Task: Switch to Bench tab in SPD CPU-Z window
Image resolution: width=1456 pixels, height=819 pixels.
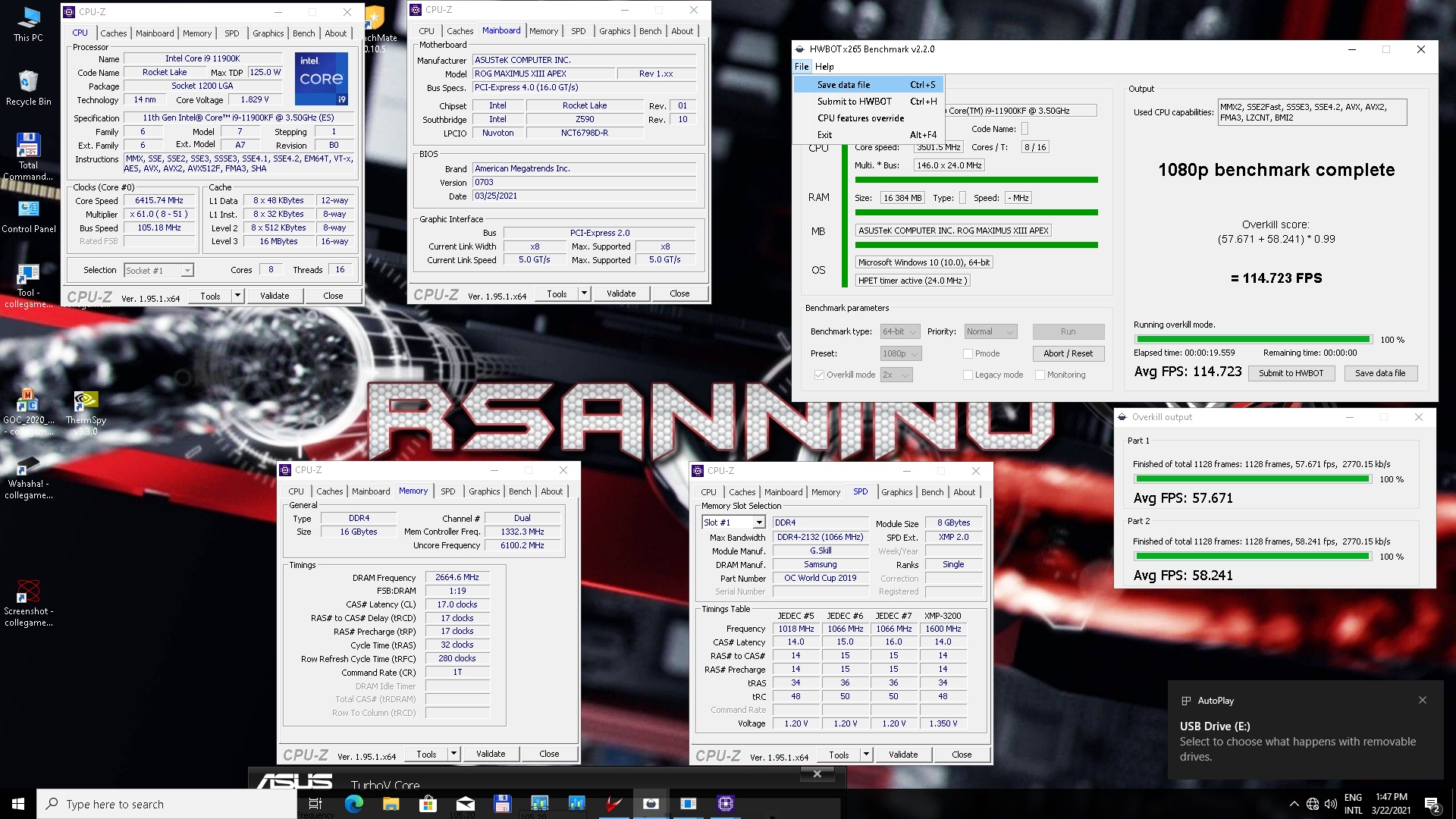Action: point(932,492)
